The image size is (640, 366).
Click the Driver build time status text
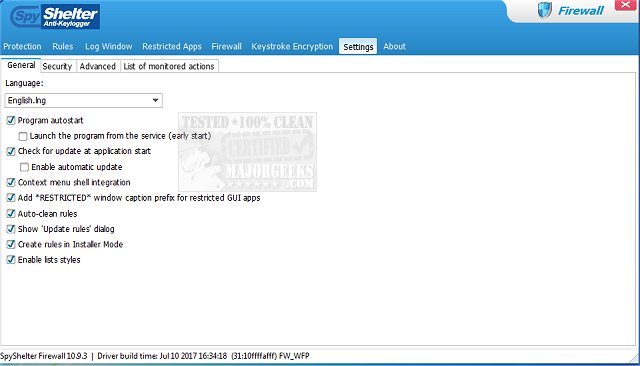pos(162,356)
